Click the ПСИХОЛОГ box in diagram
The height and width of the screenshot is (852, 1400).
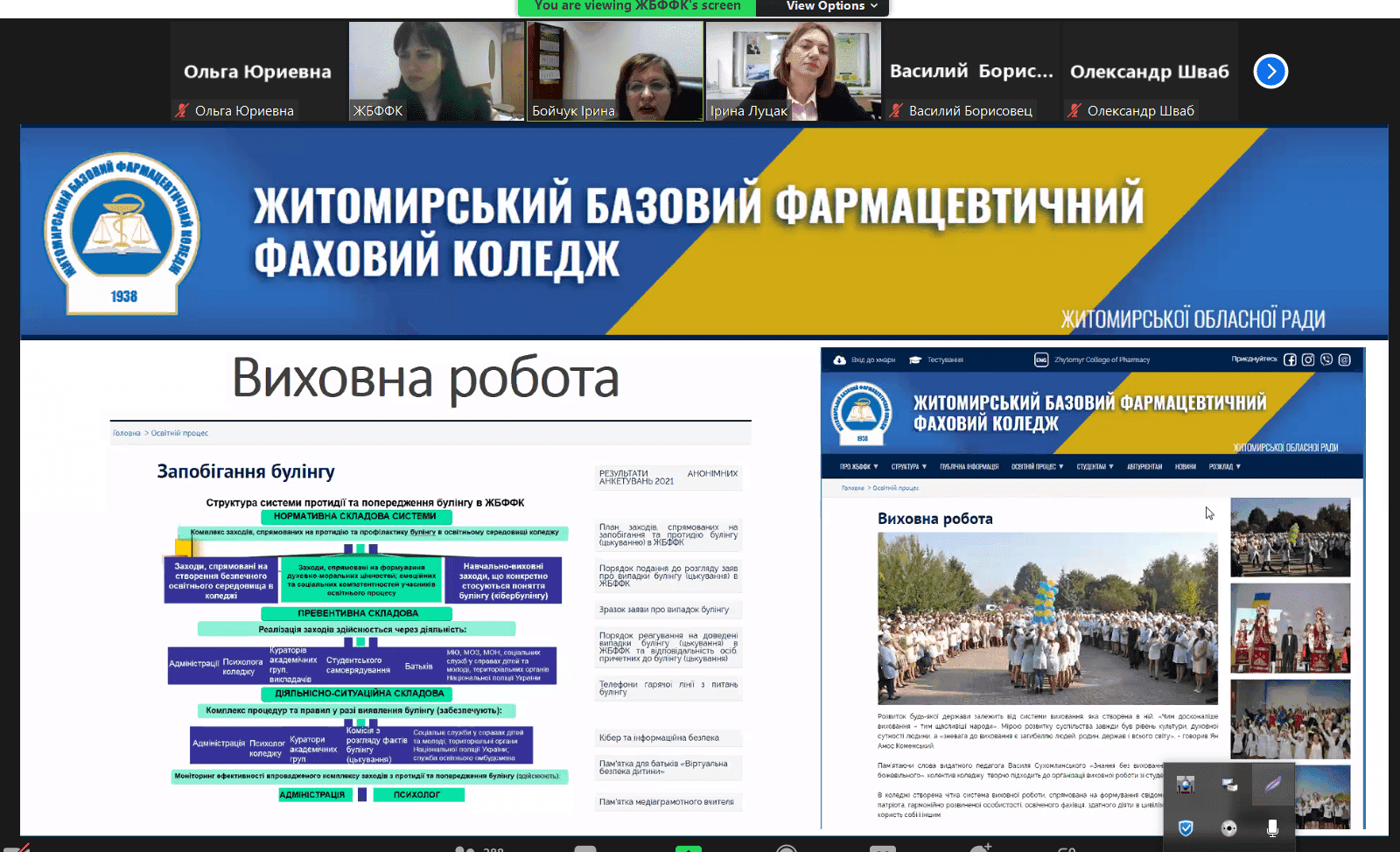pyautogui.click(x=417, y=794)
